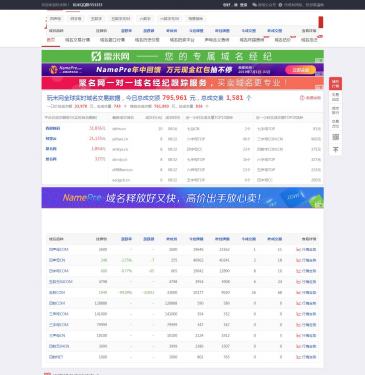
Task: Click the red button atop the floating sidebar
Action: click(x=335, y=83)
